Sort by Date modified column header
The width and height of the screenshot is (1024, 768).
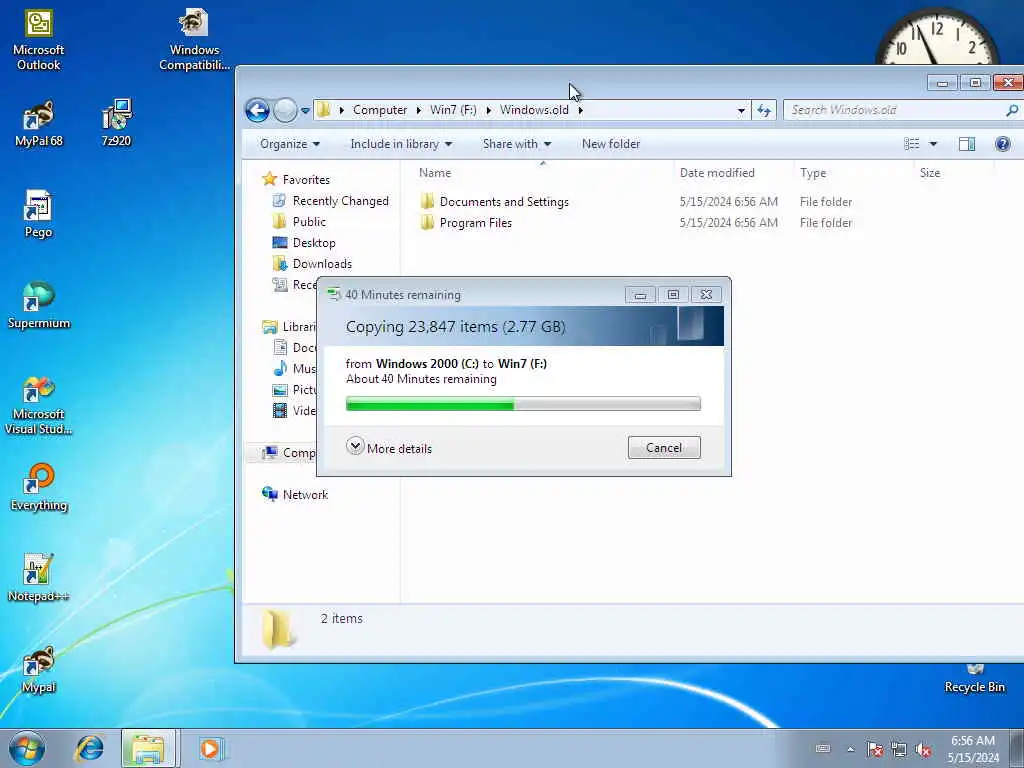(x=733, y=172)
